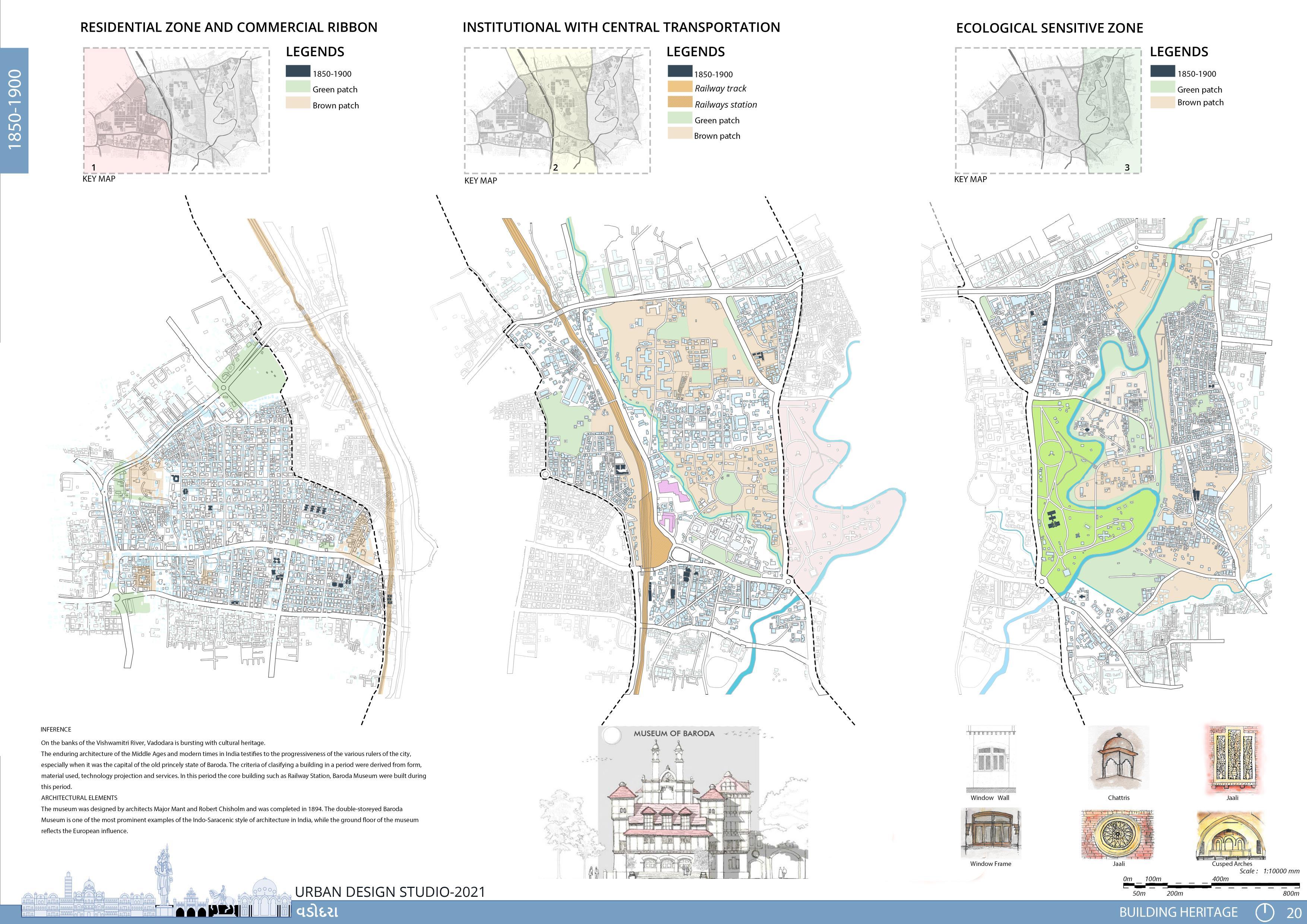The height and width of the screenshot is (924, 1307).
Task: Click the circular rose Jaali illustration
Action: click(1118, 835)
